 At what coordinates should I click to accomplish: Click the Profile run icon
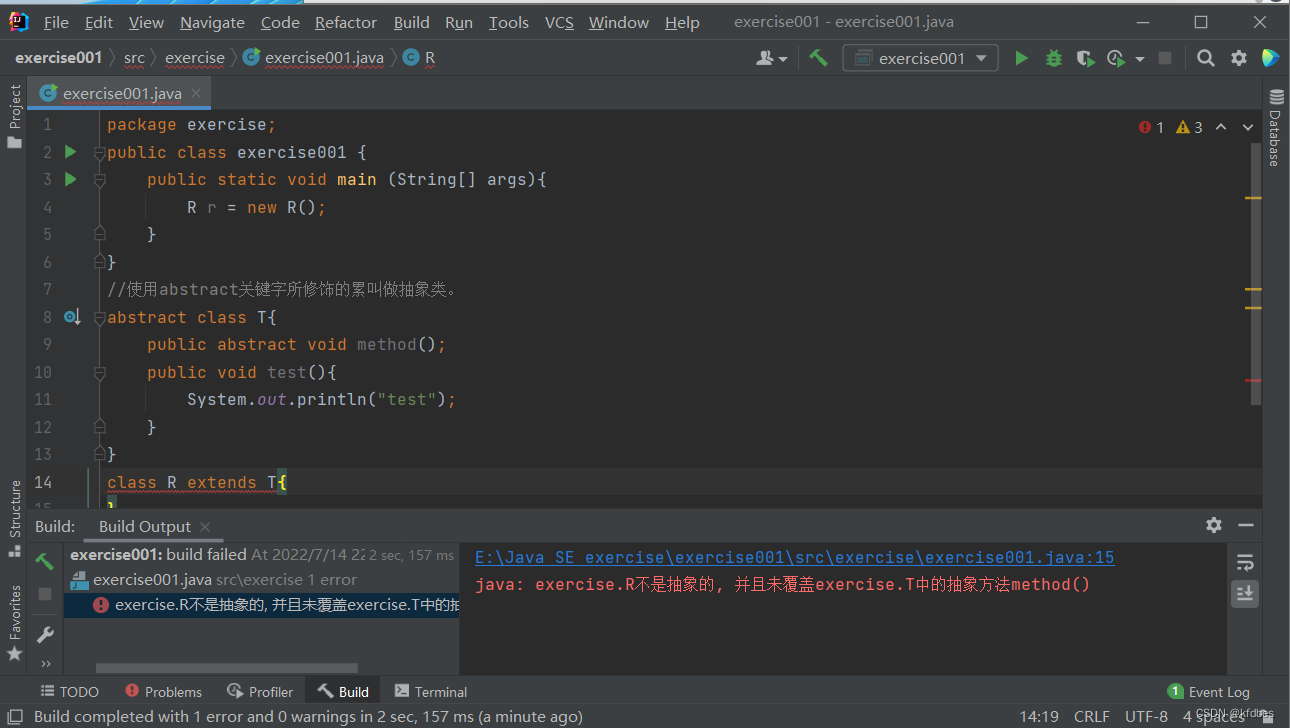1116,58
